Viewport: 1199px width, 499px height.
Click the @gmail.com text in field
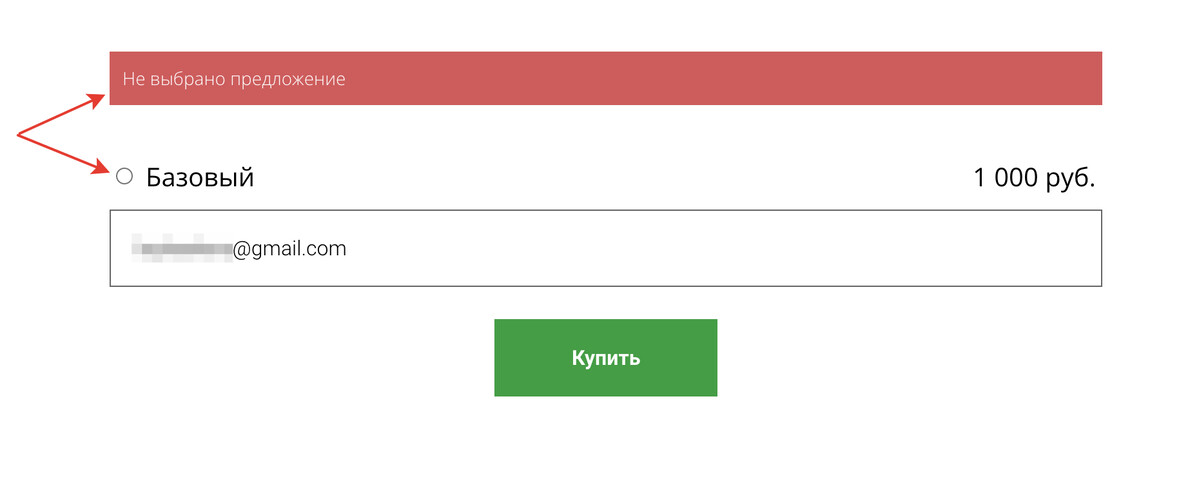[x=290, y=249]
